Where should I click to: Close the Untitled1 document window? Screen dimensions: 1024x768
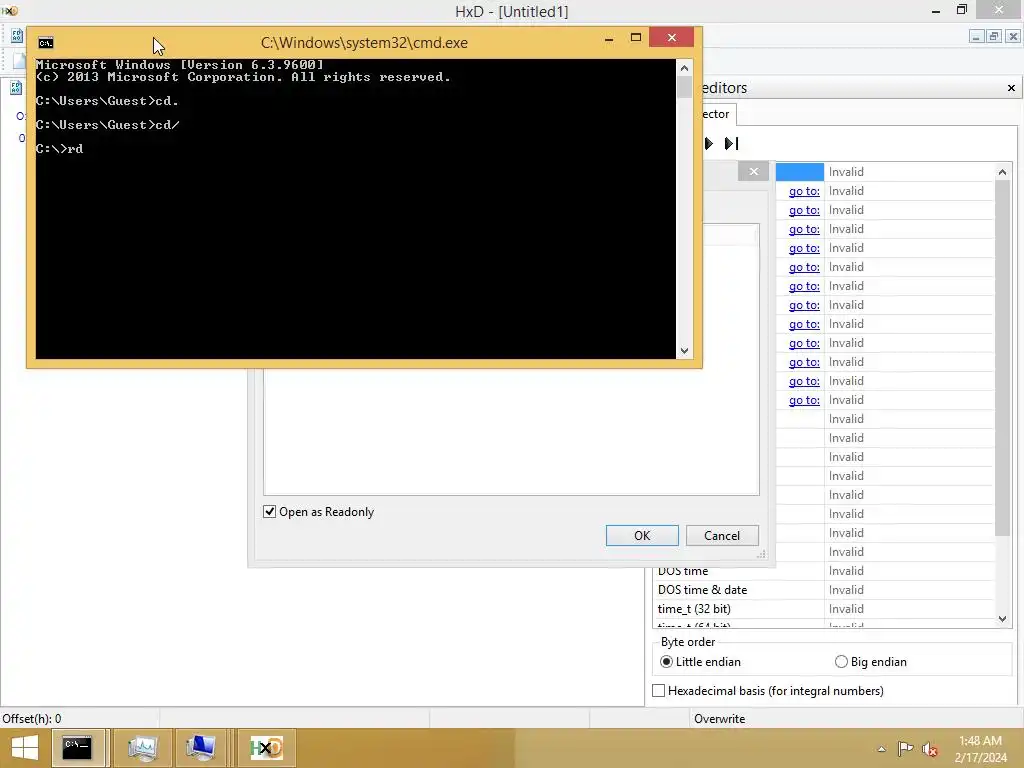[1012, 37]
